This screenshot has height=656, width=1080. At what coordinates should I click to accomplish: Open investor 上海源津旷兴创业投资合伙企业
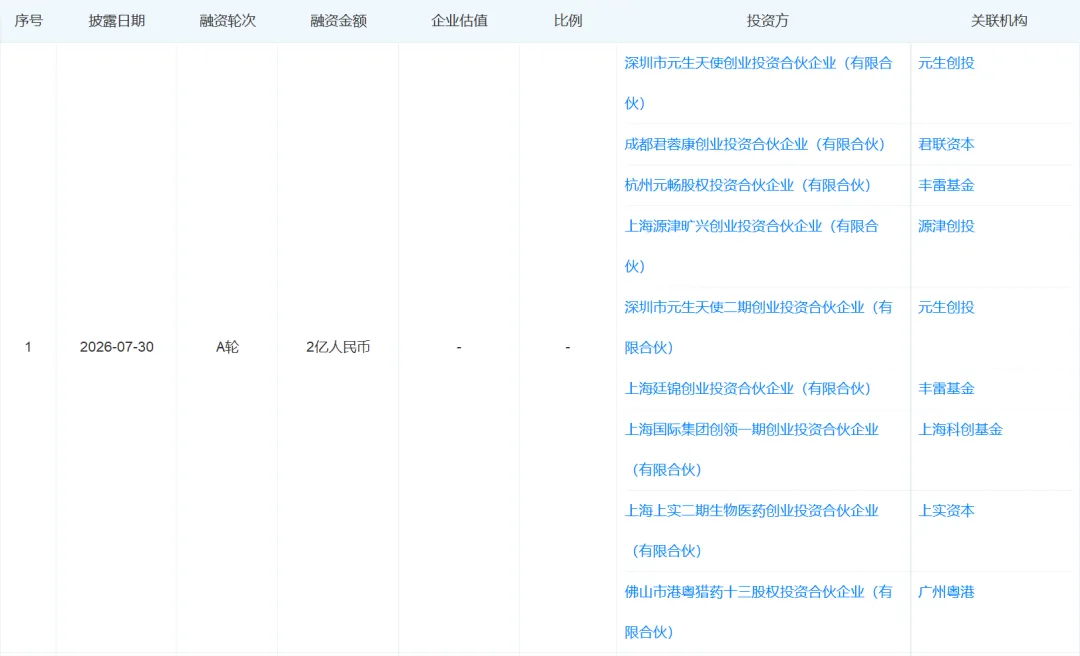point(751,246)
